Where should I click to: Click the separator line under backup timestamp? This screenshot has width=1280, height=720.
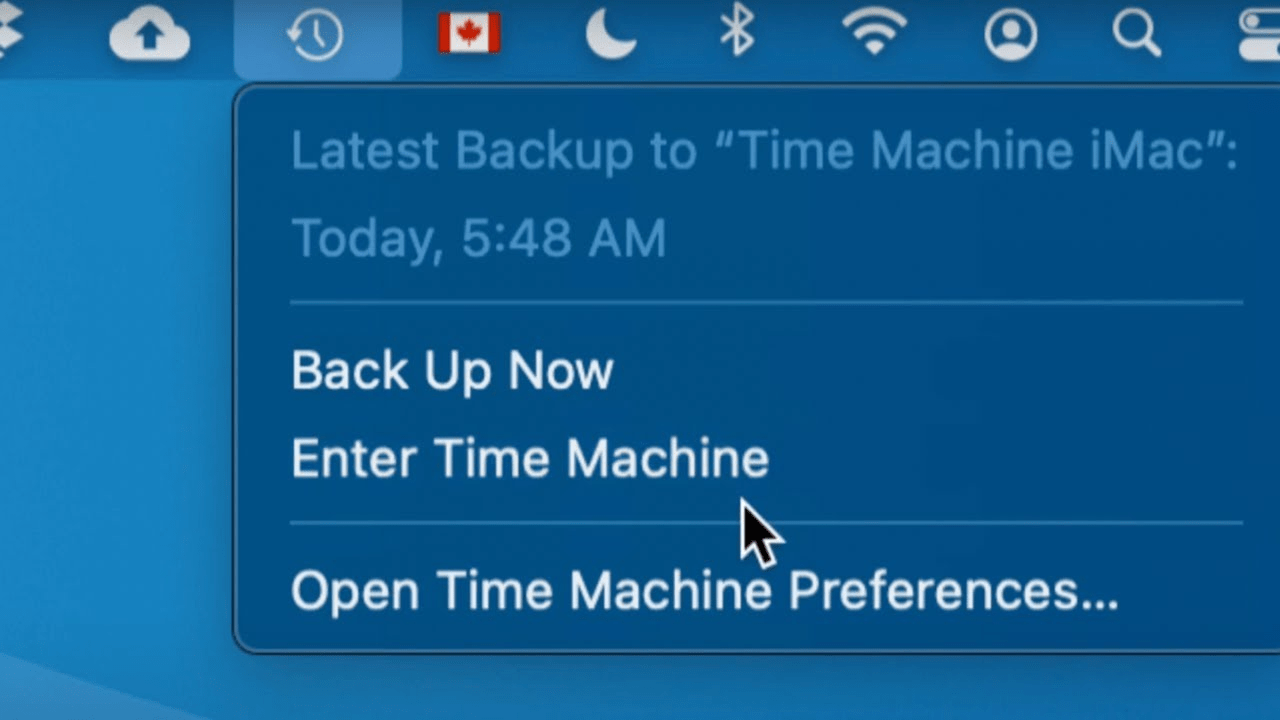point(766,302)
